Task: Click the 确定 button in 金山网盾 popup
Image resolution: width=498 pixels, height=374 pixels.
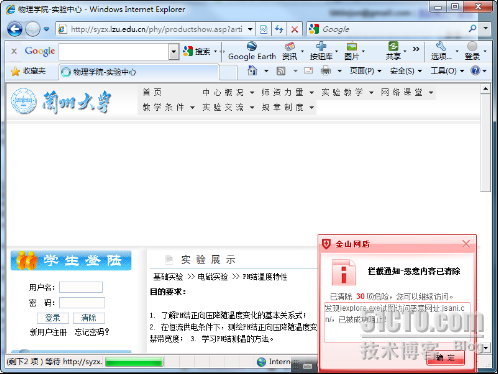Action: pyautogui.click(x=445, y=358)
